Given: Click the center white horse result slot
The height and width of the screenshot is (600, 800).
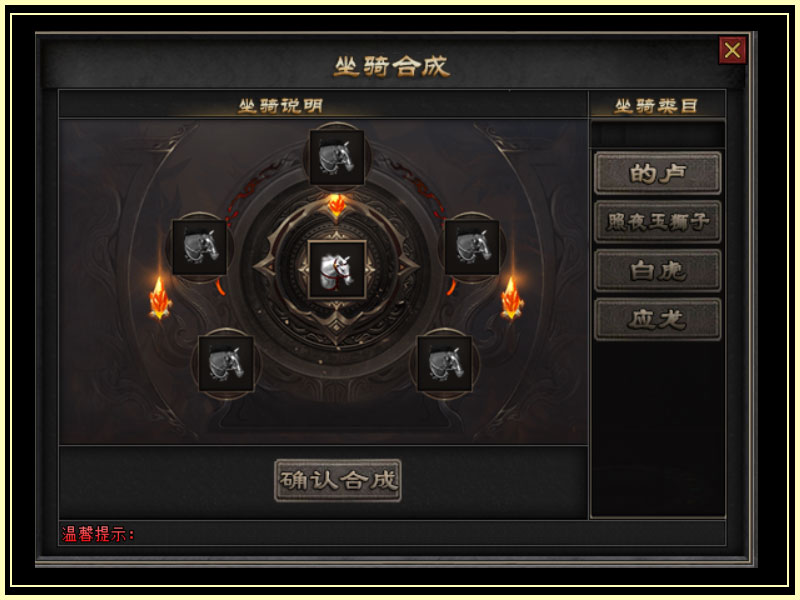Looking at the screenshot, I should 337,270.
